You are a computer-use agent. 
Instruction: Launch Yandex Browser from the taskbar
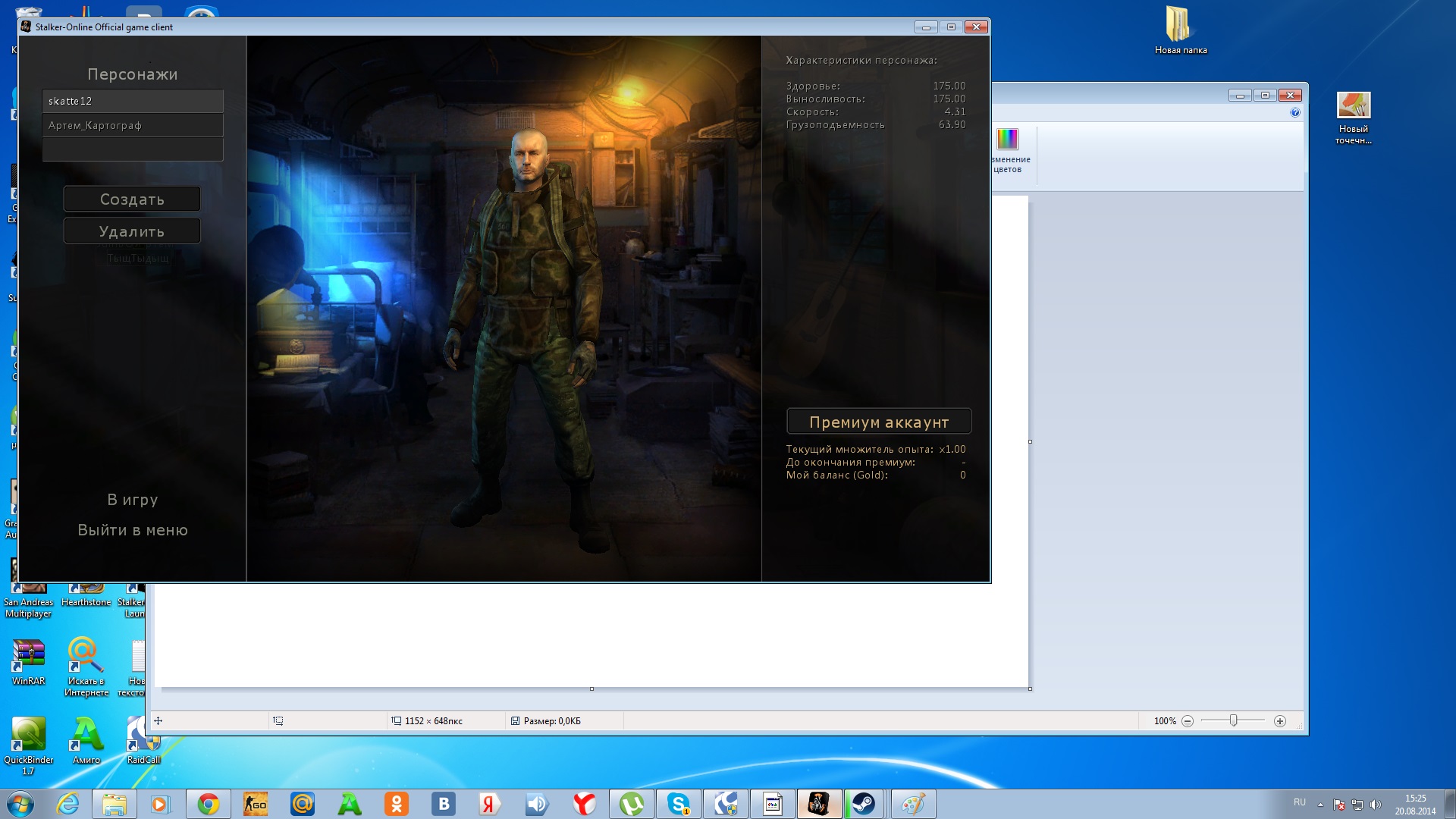(584, 804)
